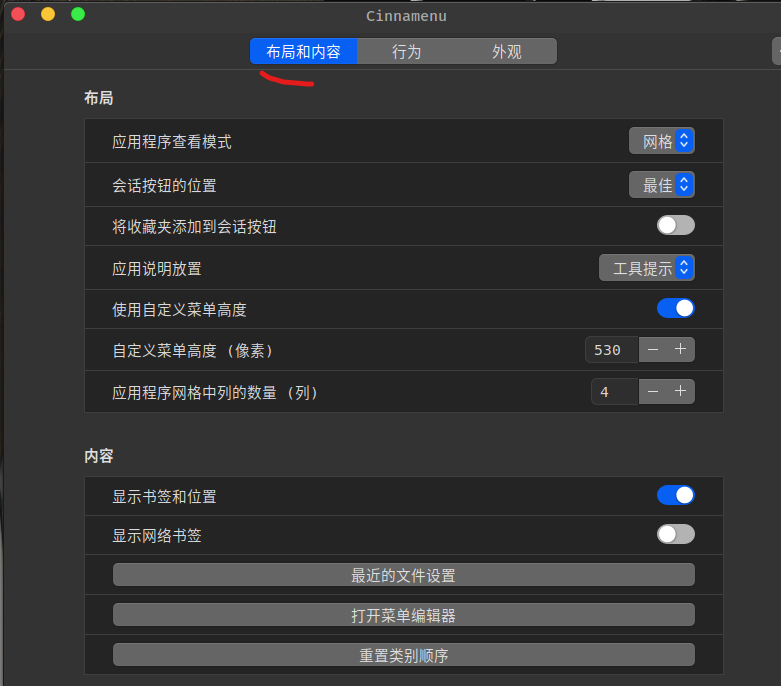
Task: Open 最近的文件设置 button
Action: (403, 575)
